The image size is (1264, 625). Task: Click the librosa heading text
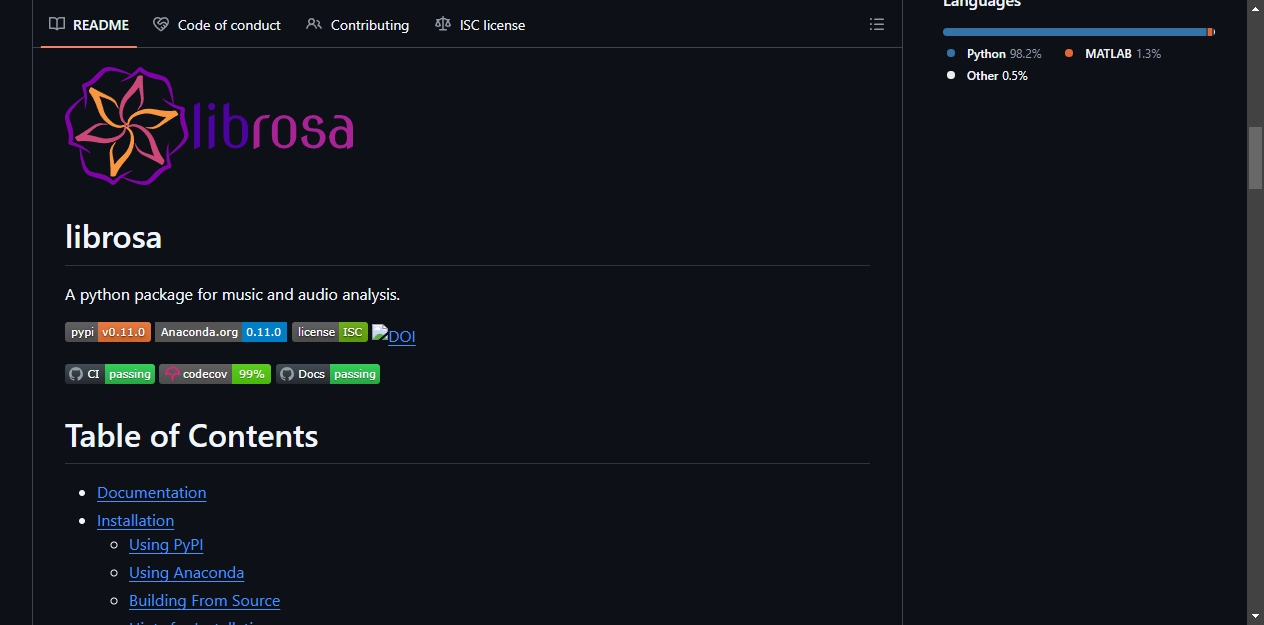click(113, 237)
